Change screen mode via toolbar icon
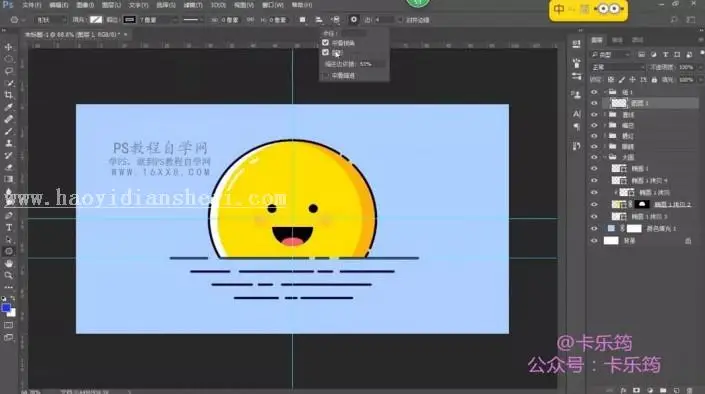705x394 pixels. (9, 337)
